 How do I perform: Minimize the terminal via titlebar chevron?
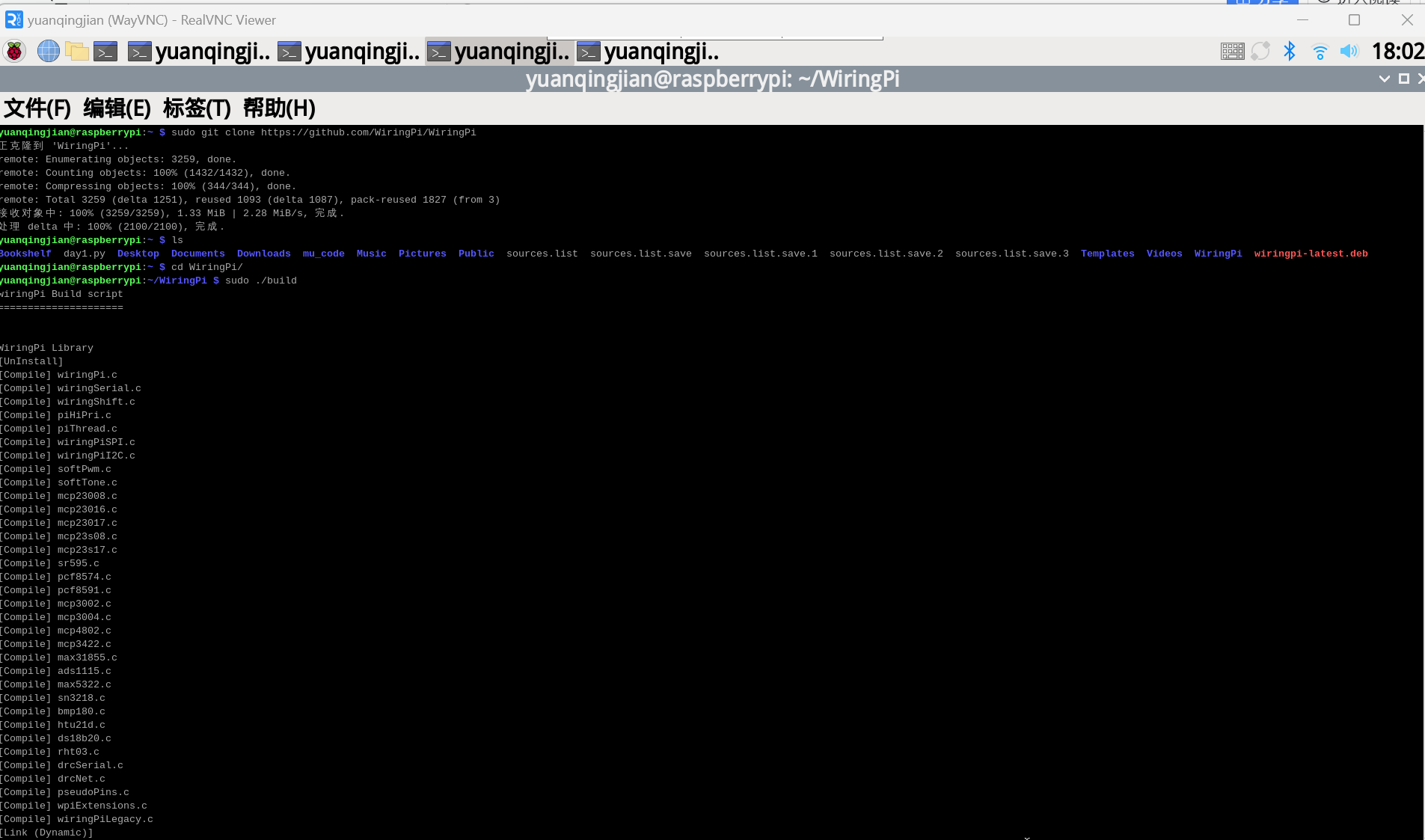pyautogui.click(x=1384, y=79)
